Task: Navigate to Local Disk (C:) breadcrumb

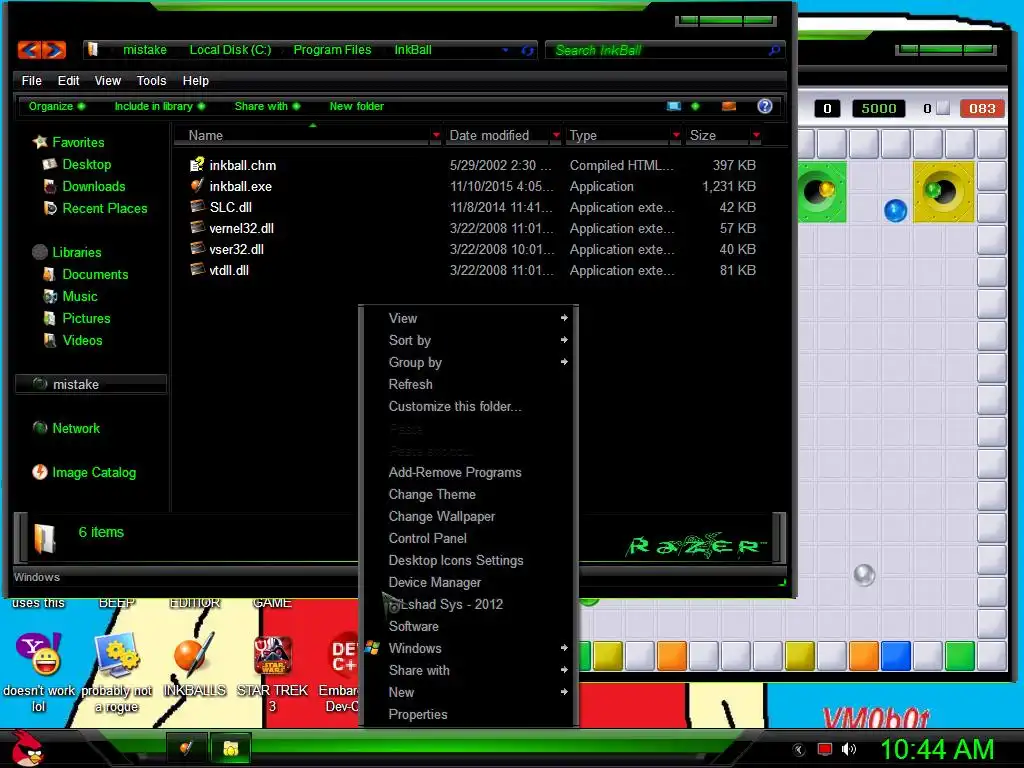Action: tap(230, 50)
